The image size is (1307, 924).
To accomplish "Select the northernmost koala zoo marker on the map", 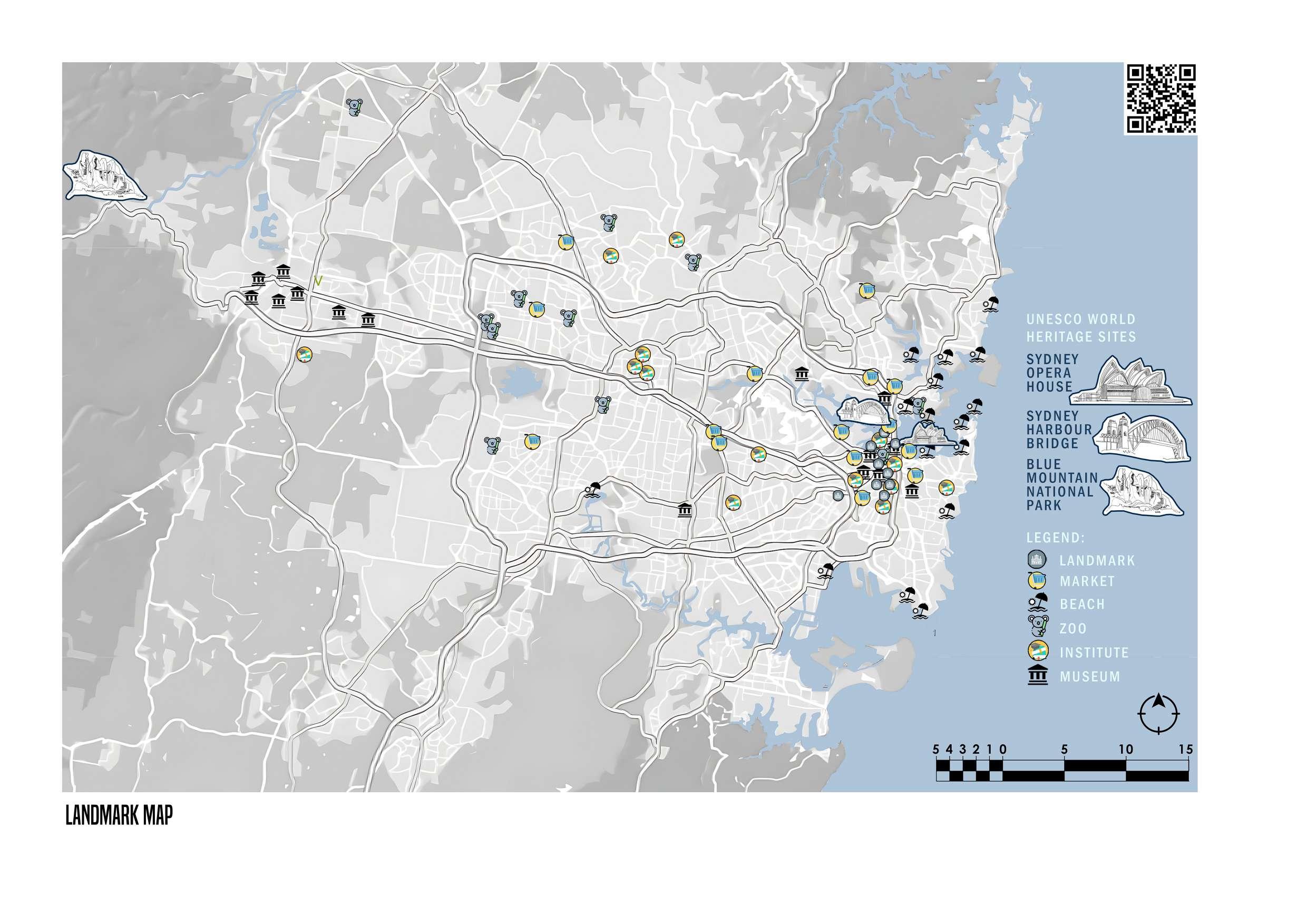I will tap(355, 106).
